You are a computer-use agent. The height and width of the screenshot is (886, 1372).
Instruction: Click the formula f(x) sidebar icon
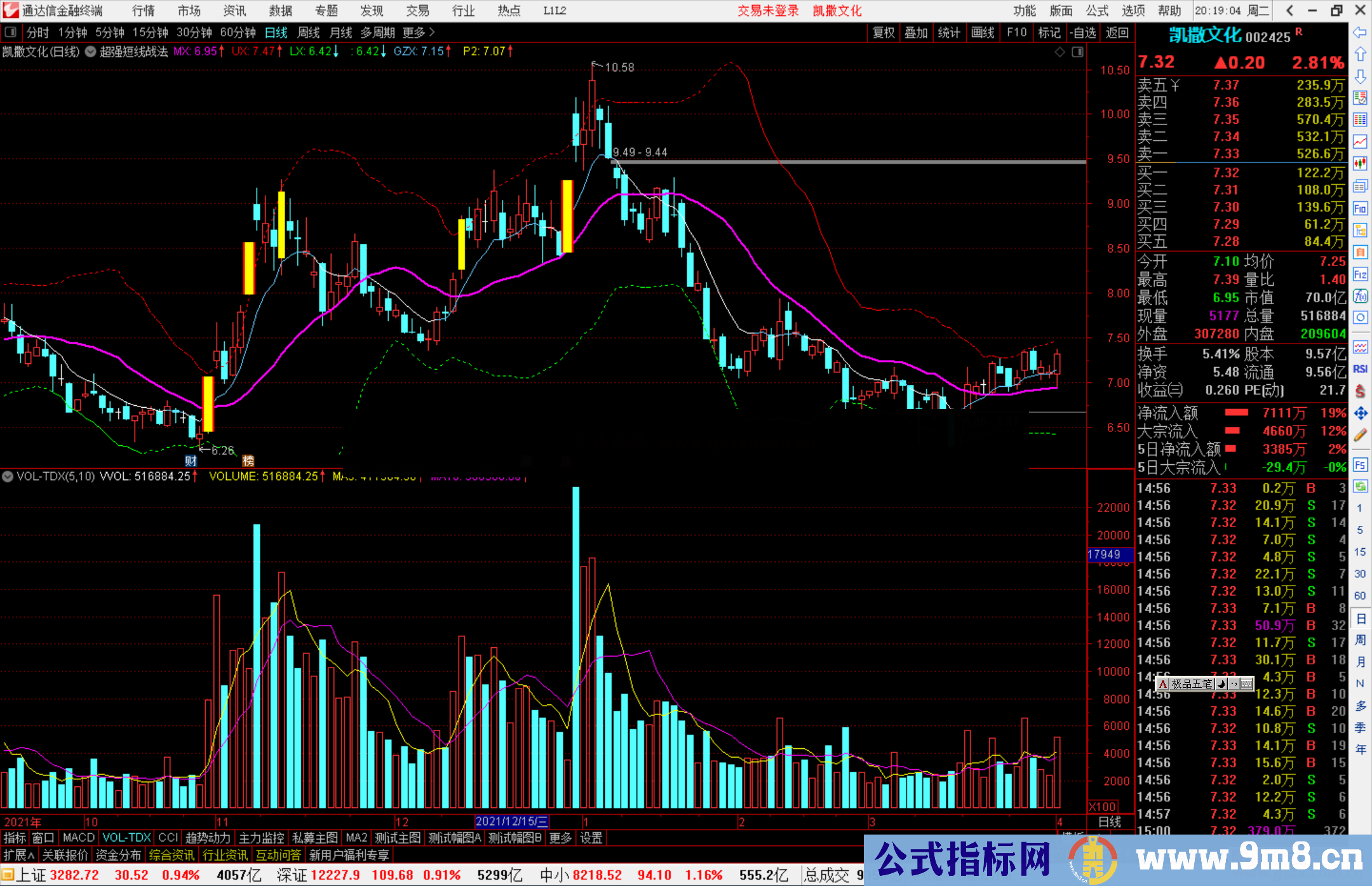(x=1360, y=296)
